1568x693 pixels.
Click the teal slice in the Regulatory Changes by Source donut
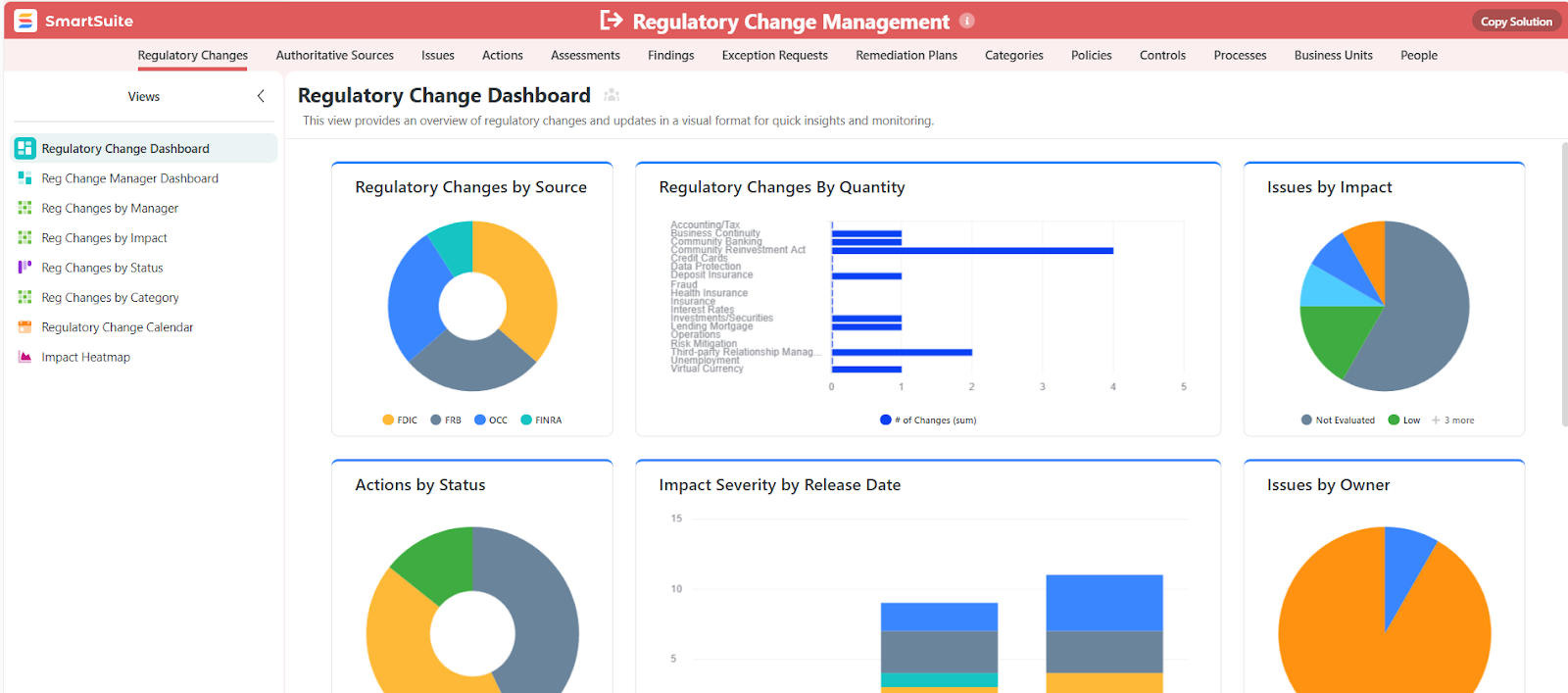(x=454, y=247)
